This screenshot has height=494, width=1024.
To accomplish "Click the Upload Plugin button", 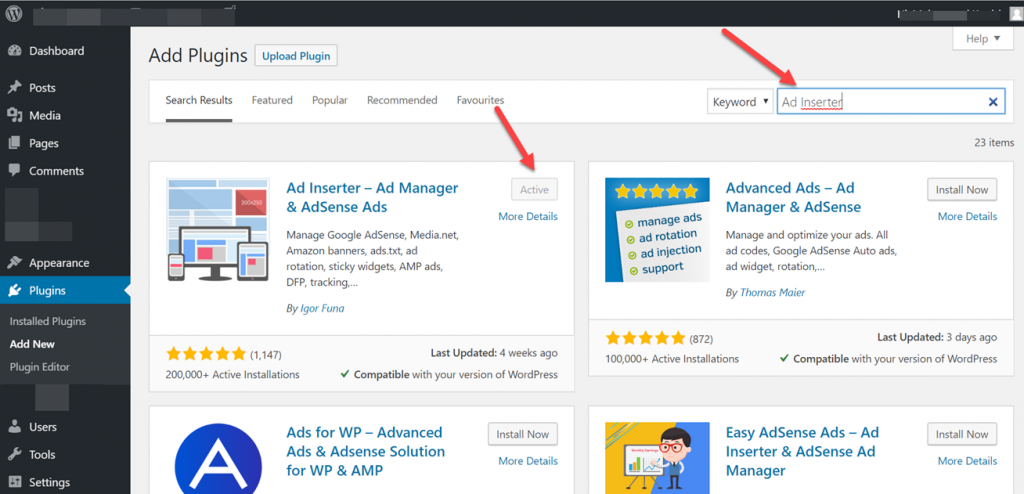I will (x=296, y=56).
